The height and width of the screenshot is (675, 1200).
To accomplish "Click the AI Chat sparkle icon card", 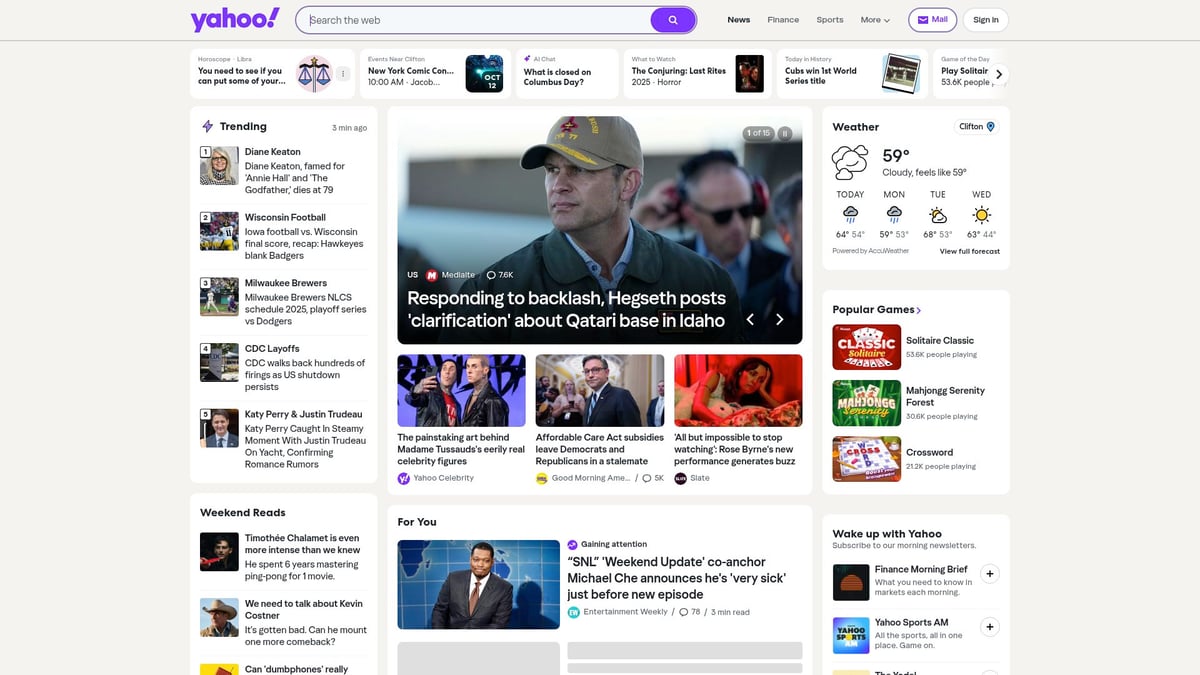I will (527, 59).
